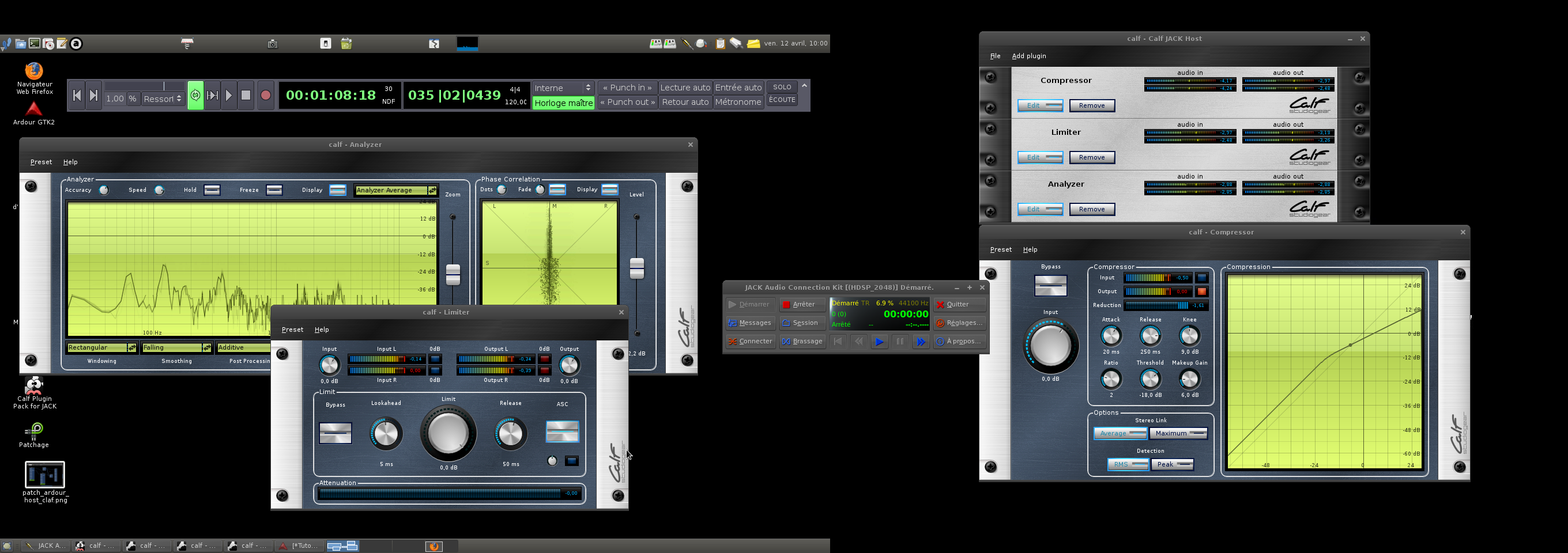Click the Ratio knob in Compressor

pos(1111,379)
